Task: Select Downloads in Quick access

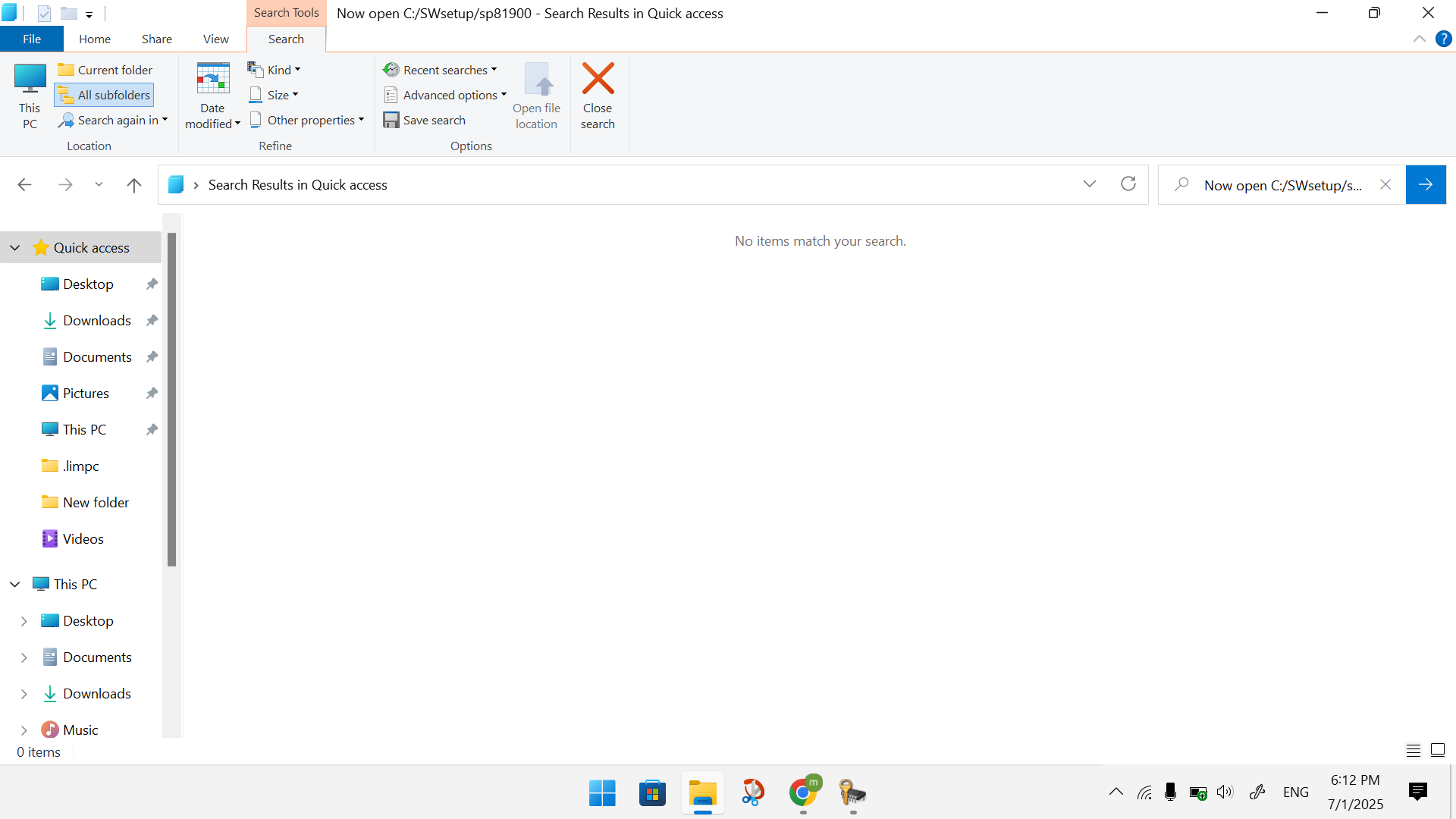Action: (96, 321)
